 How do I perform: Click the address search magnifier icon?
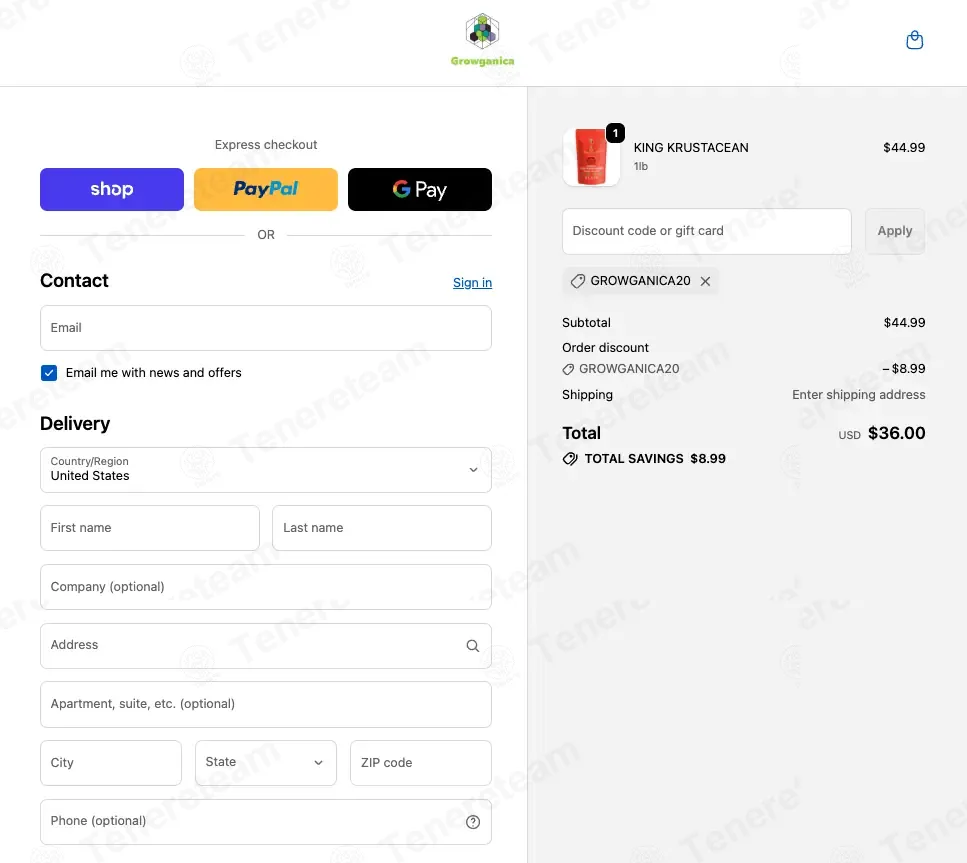point(472,646)
